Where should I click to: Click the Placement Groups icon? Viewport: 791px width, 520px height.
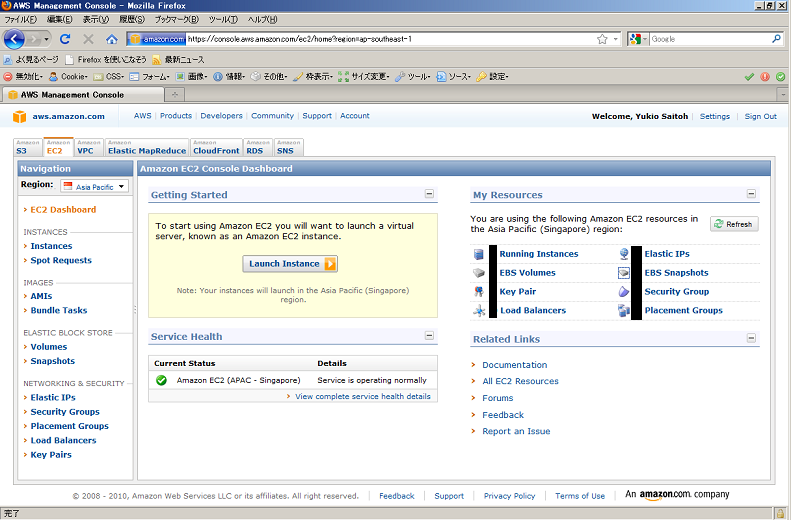click(624, 311)
